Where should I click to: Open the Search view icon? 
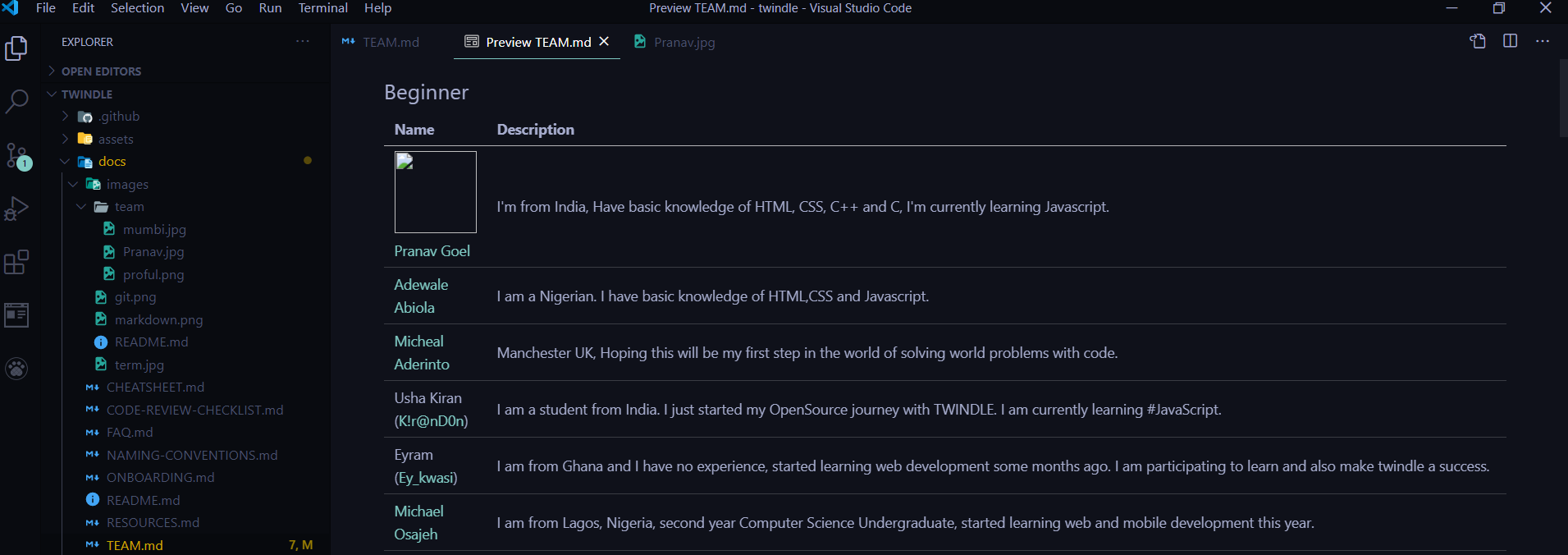16,102
